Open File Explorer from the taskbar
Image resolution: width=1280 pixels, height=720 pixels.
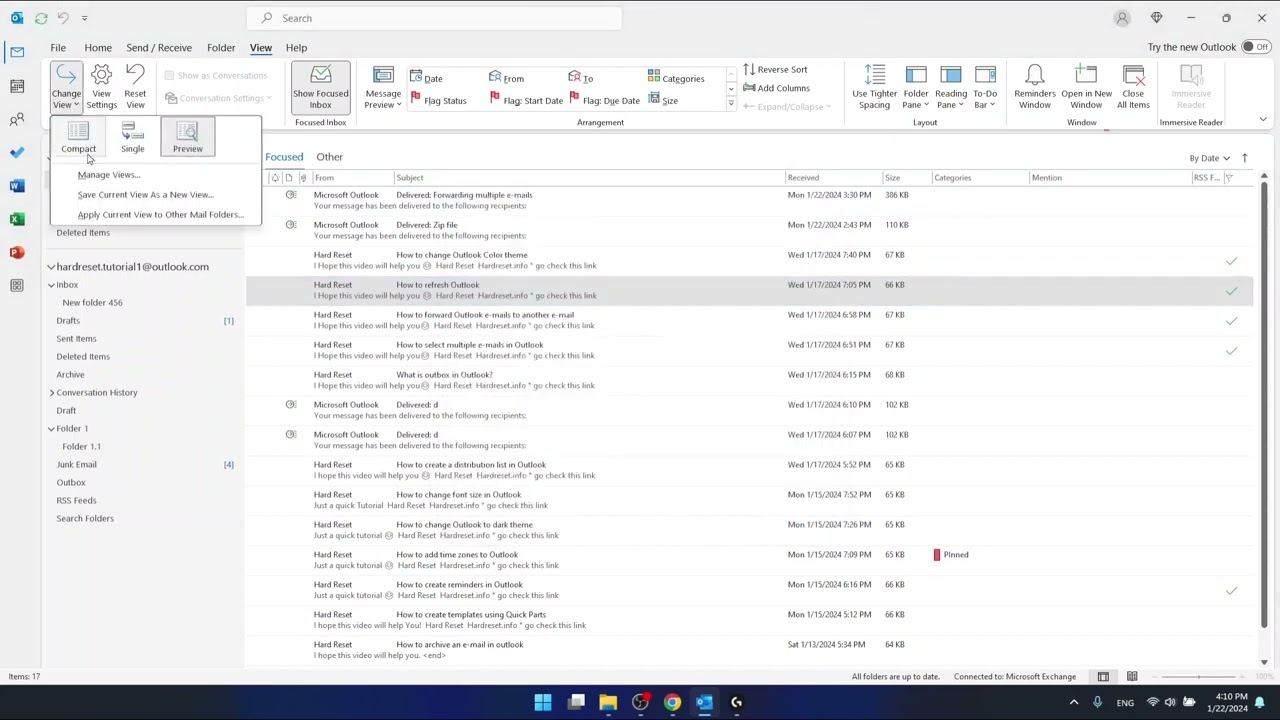[608, 702]
